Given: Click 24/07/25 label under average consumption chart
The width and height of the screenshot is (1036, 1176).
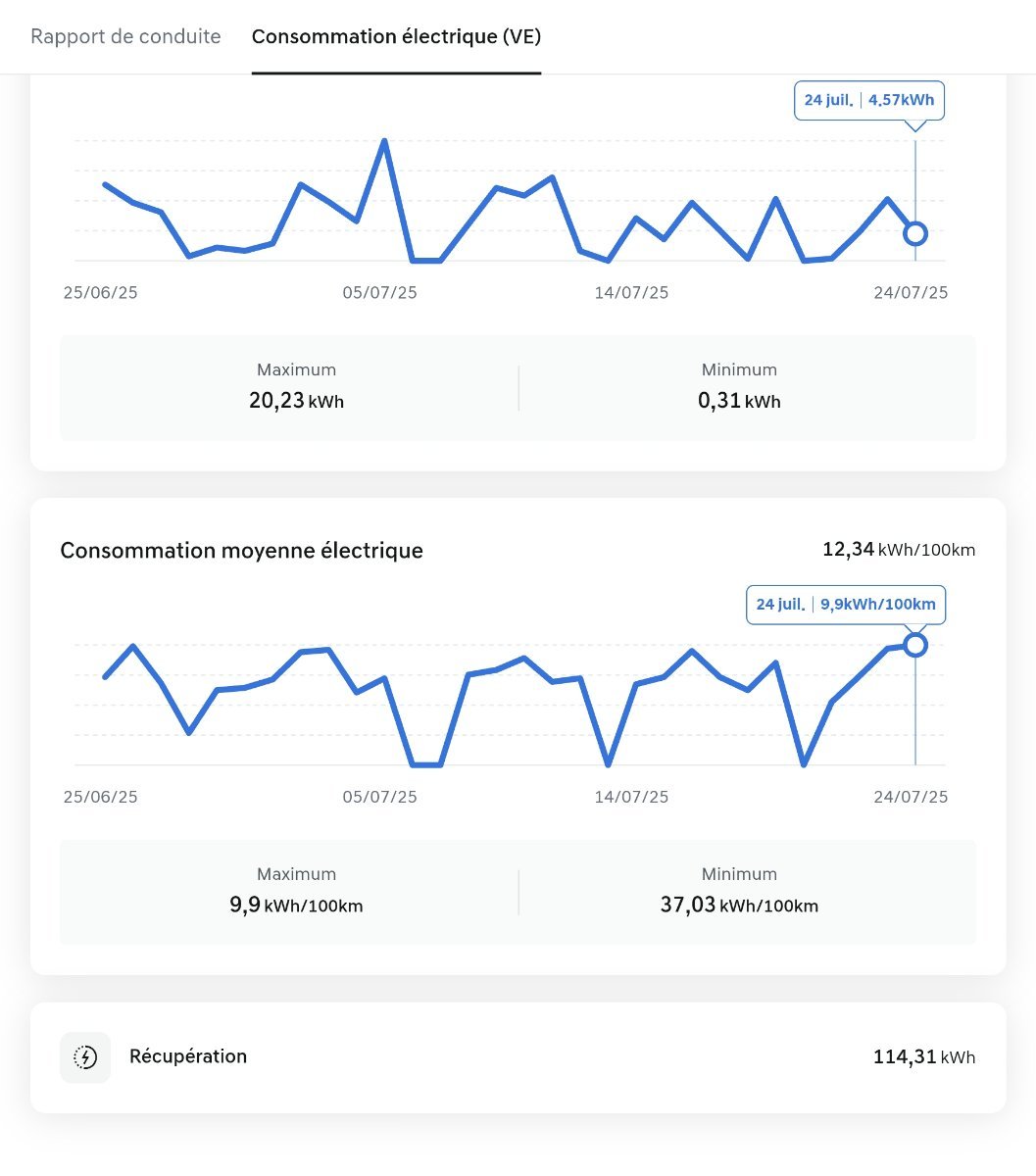Looking at the screenshot, I should point(911,797).
